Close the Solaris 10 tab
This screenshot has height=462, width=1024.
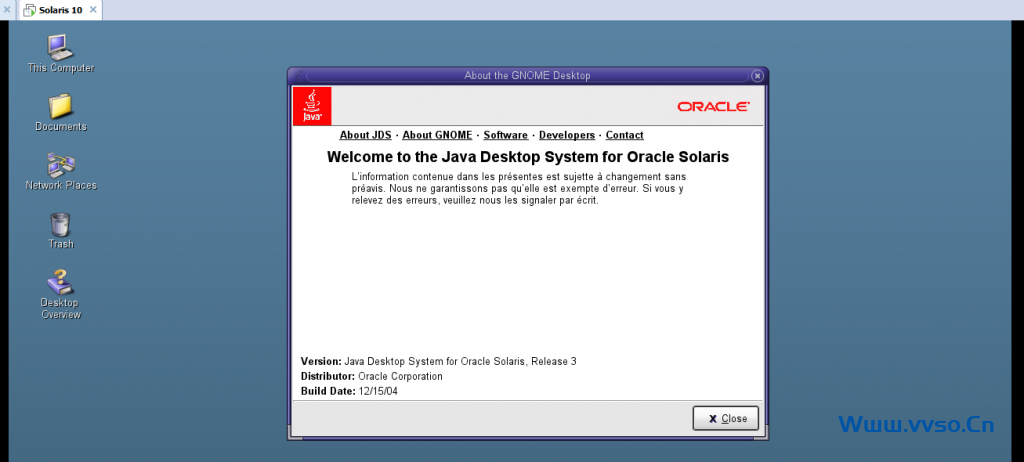pos(93,10)
